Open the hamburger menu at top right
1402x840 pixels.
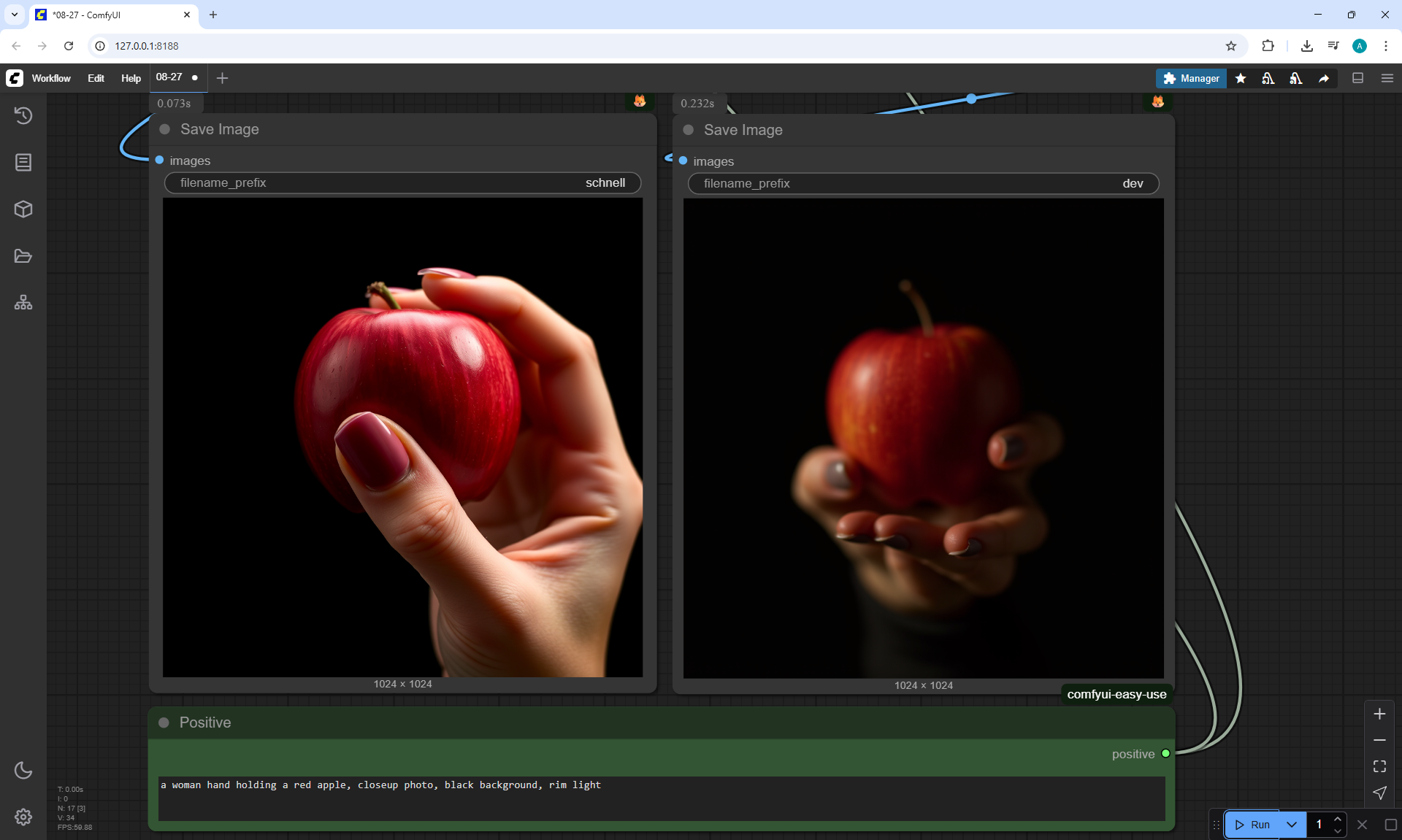(x=1387, y=78)
